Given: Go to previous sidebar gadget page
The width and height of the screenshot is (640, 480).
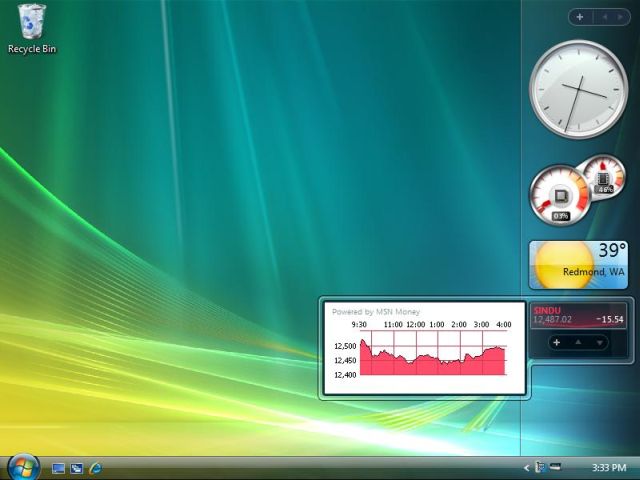Looking at the screenshot, I should pyautogui.click(x=605, y=17).
